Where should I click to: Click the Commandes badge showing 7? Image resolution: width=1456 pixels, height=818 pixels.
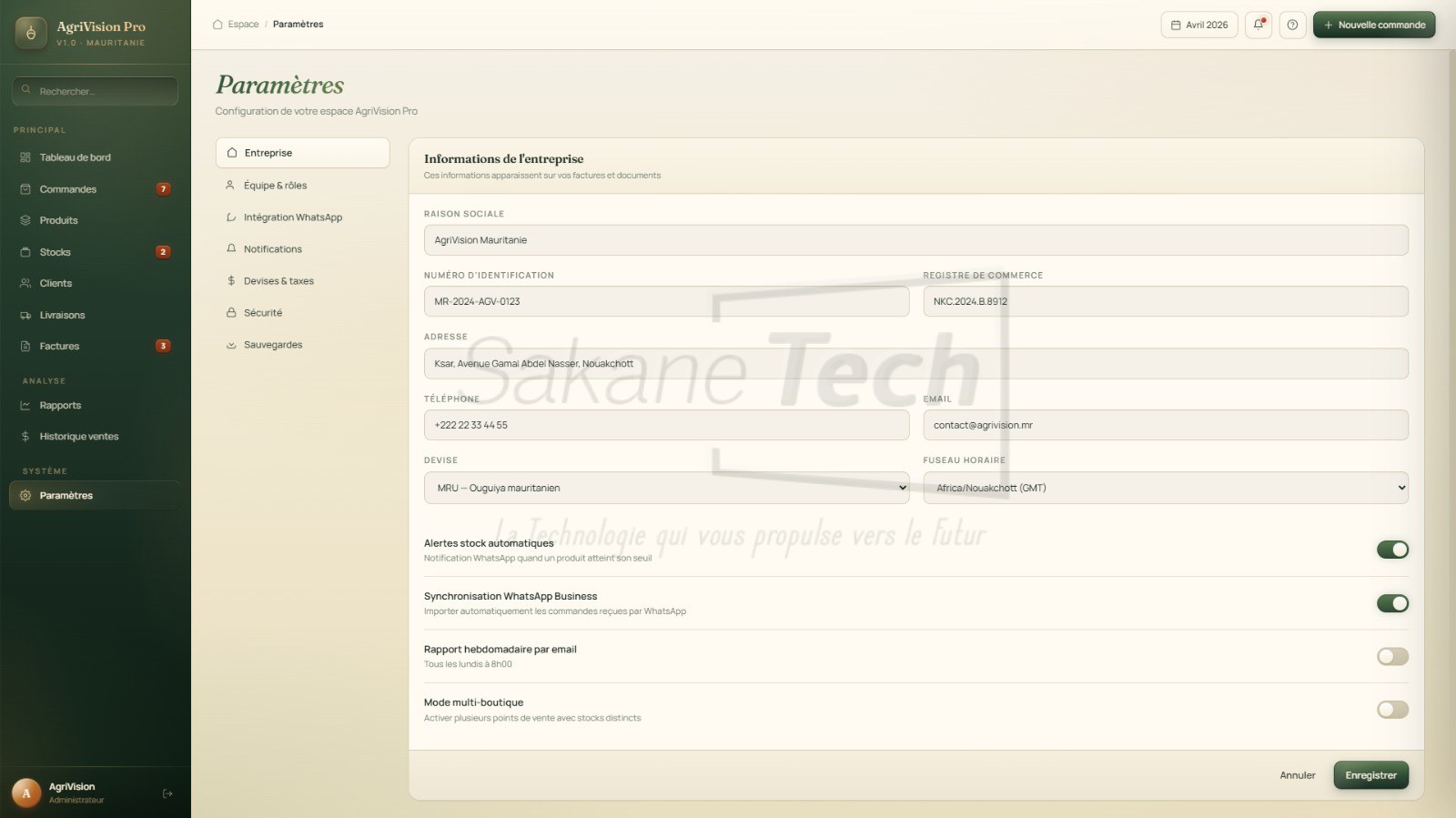(x=163, y=189)
